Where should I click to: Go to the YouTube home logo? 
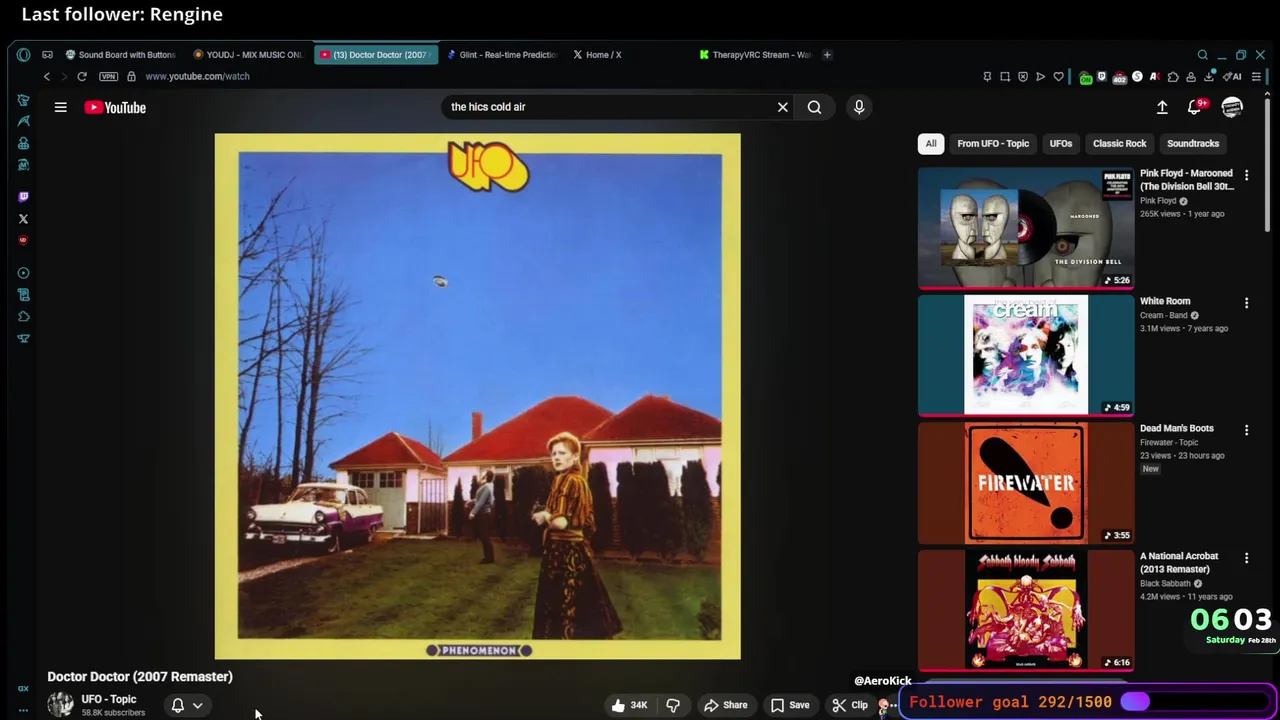pyautogui.click(x=115, y=107)
